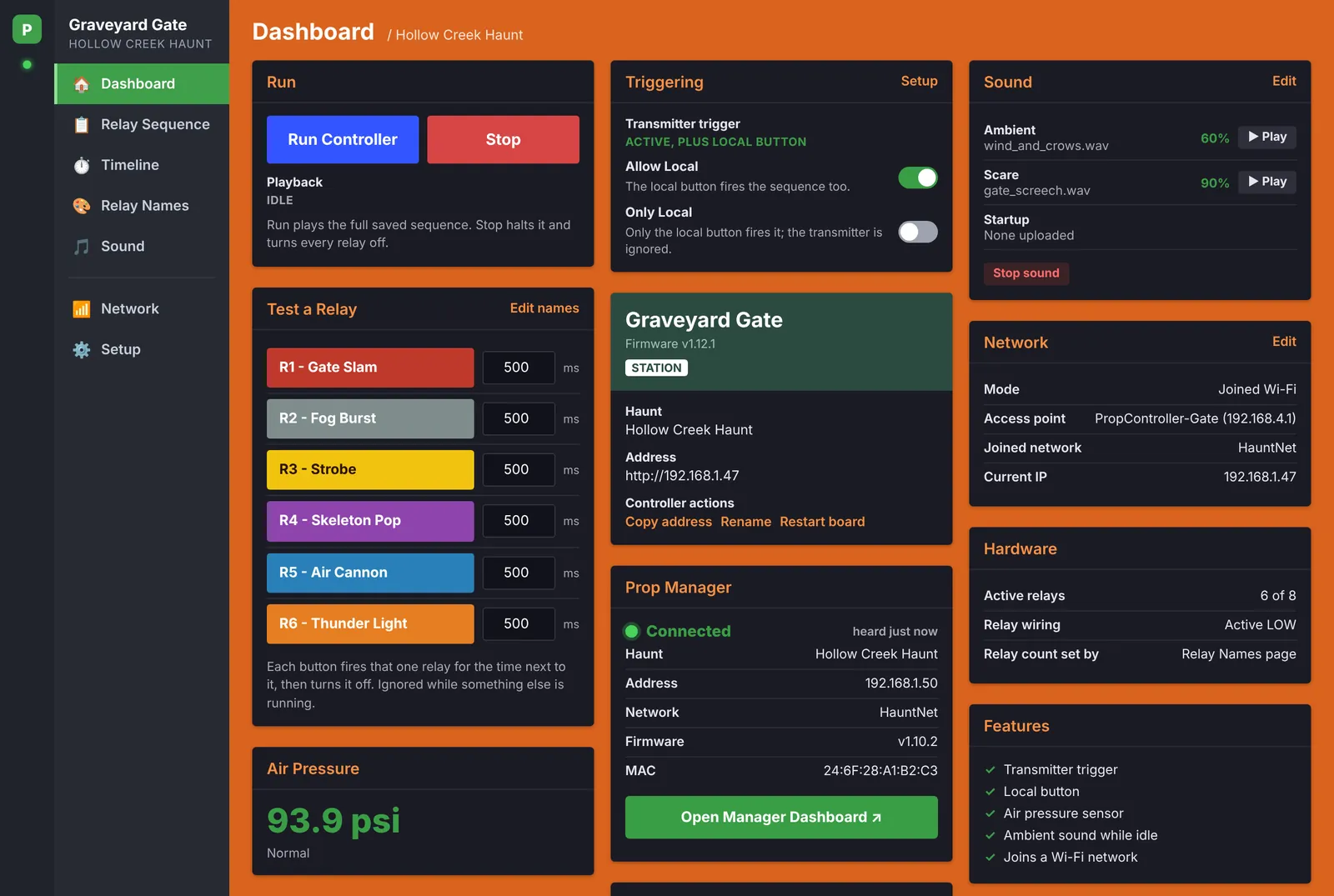Click the Relay Names palette icon
1334x896 pixels.
point(81,206)
